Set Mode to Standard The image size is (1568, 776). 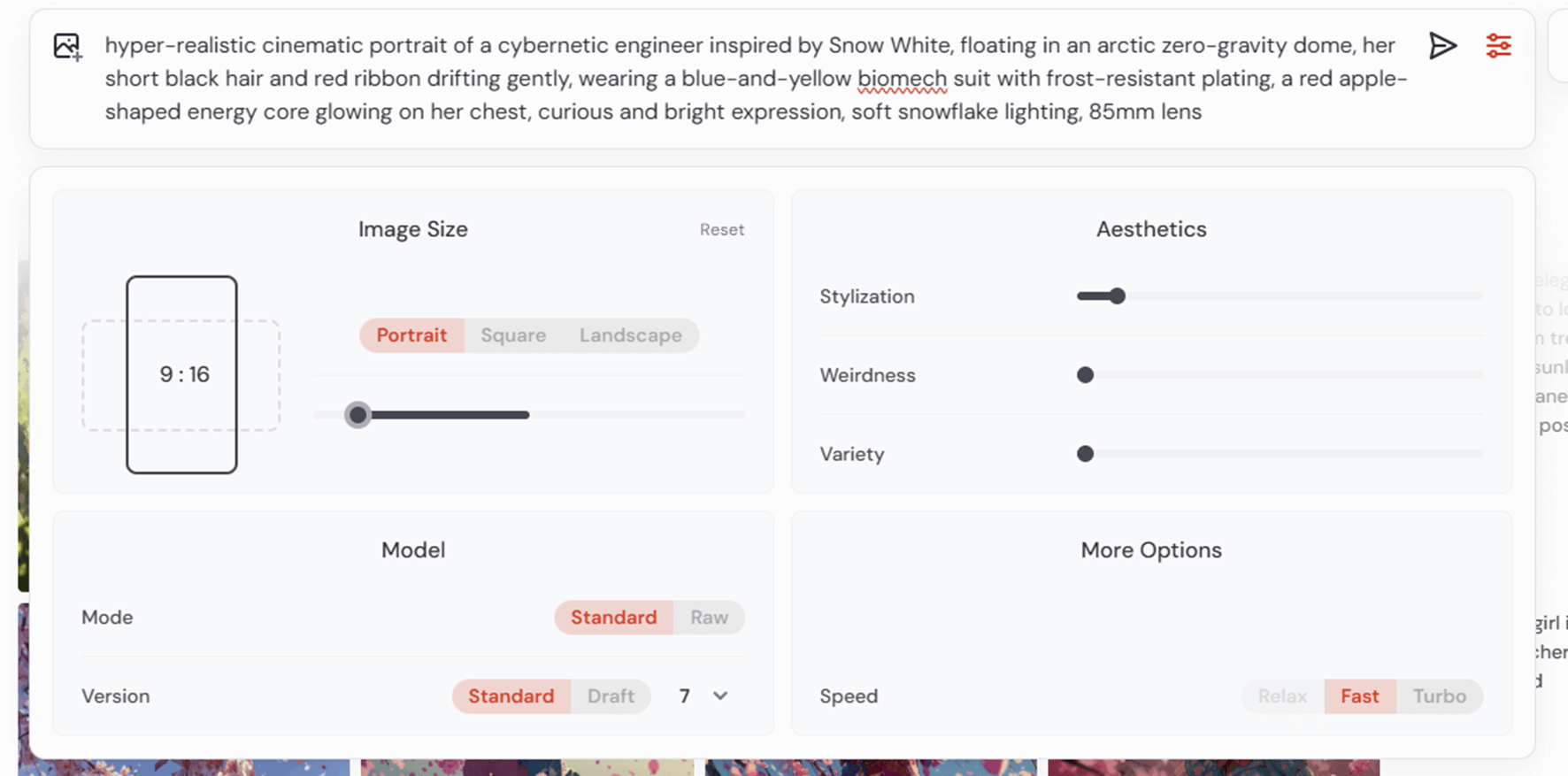point(613,618)
